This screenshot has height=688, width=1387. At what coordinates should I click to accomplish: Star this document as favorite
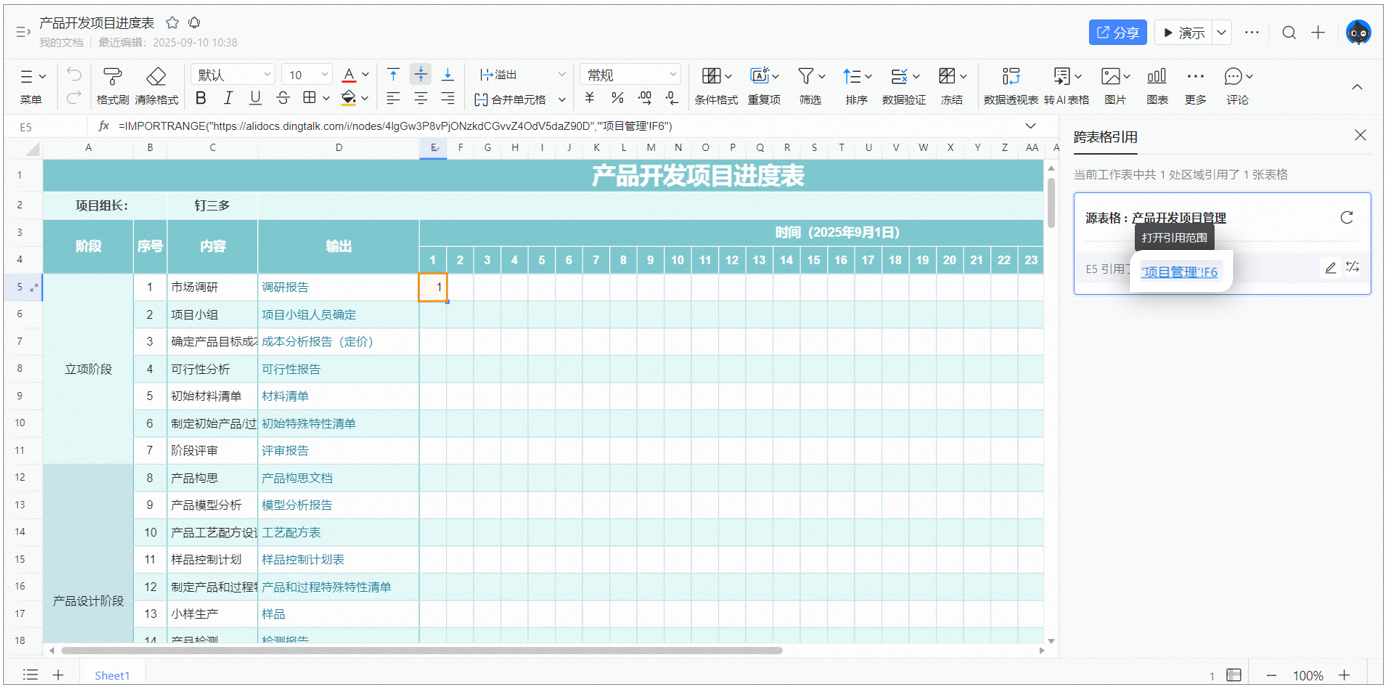click(172, 22)
